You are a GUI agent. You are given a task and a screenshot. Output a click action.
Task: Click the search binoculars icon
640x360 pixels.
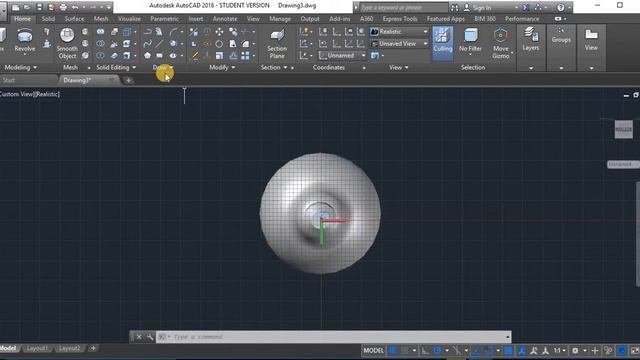[x=454, y=7]
